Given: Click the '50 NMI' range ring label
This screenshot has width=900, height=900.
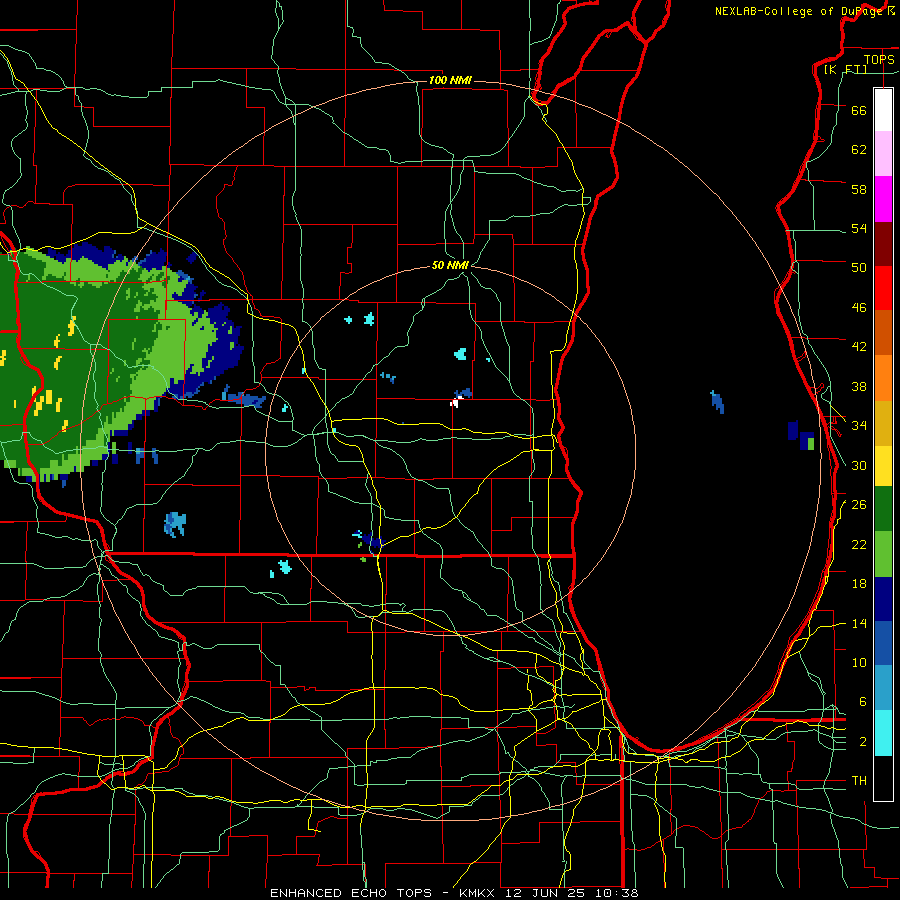Looking at the screenshot, I should (451, 265).
